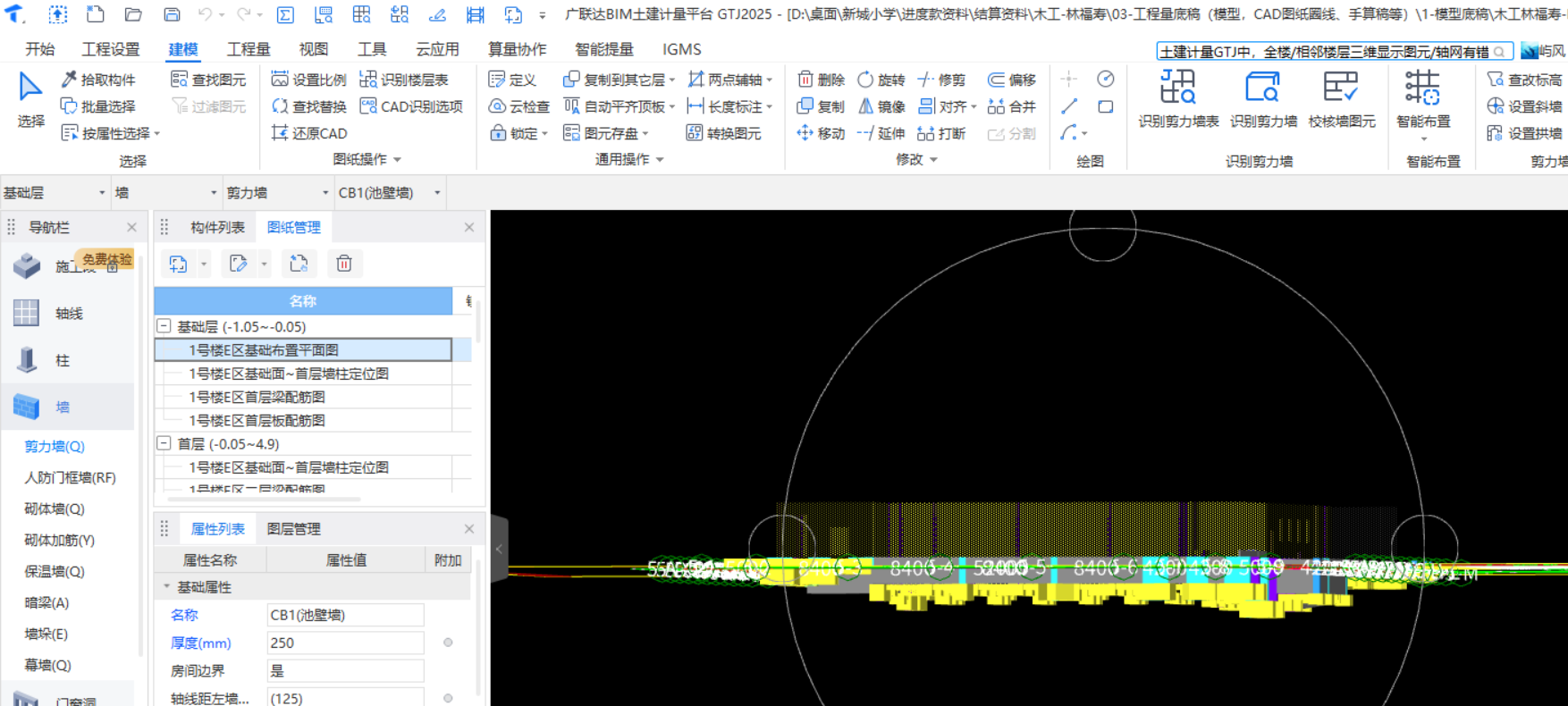Select 偏移 offset tool
Viewport: 1568px width, 706px height.
click(x=1011, y=80)
